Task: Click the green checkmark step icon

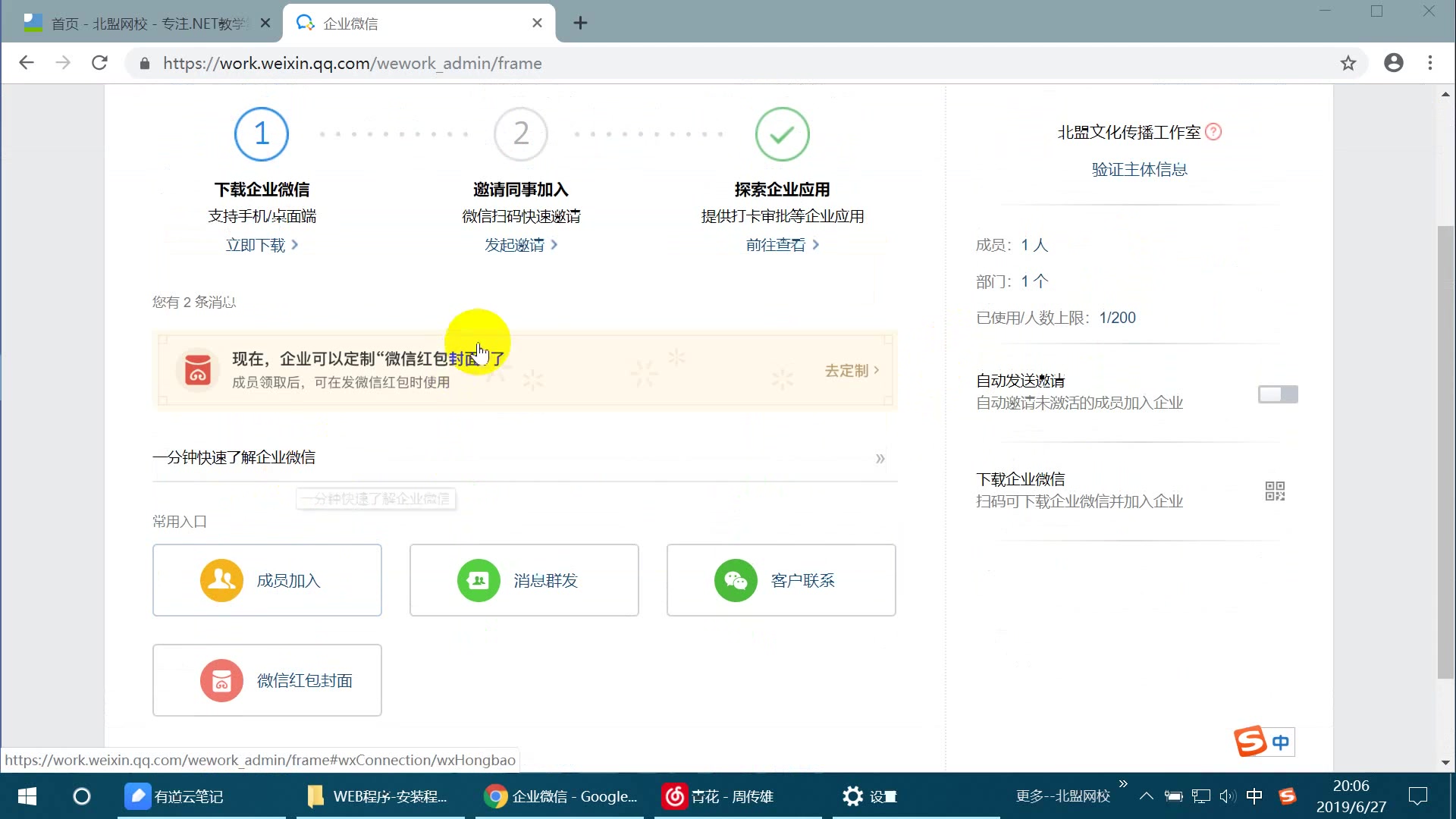Action: coord(782,134)
